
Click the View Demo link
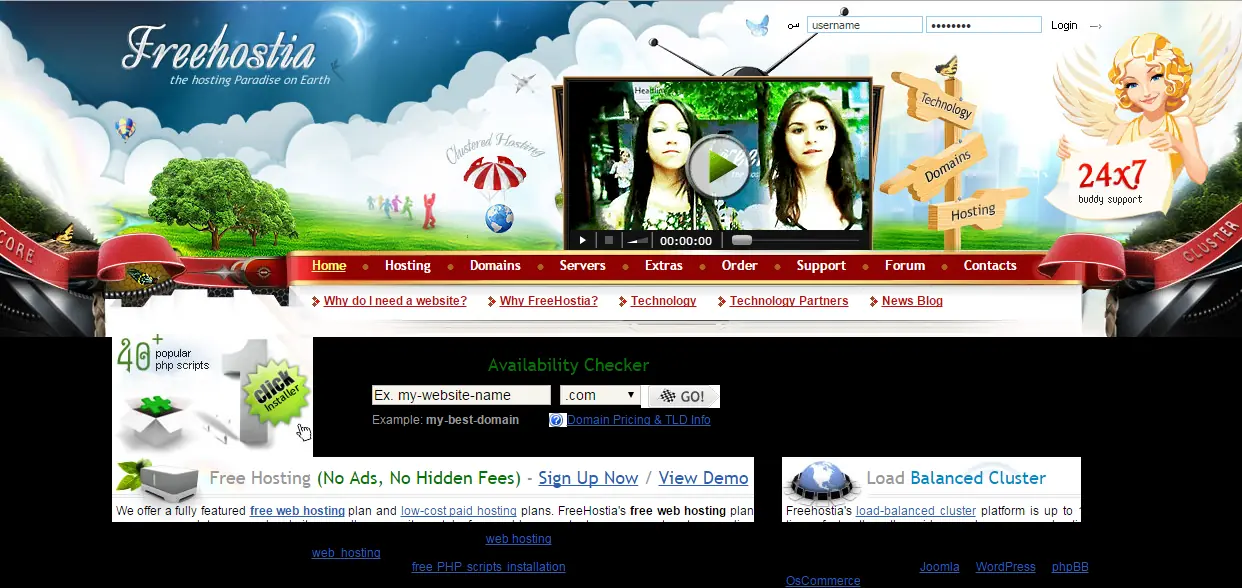pos(704,478)
